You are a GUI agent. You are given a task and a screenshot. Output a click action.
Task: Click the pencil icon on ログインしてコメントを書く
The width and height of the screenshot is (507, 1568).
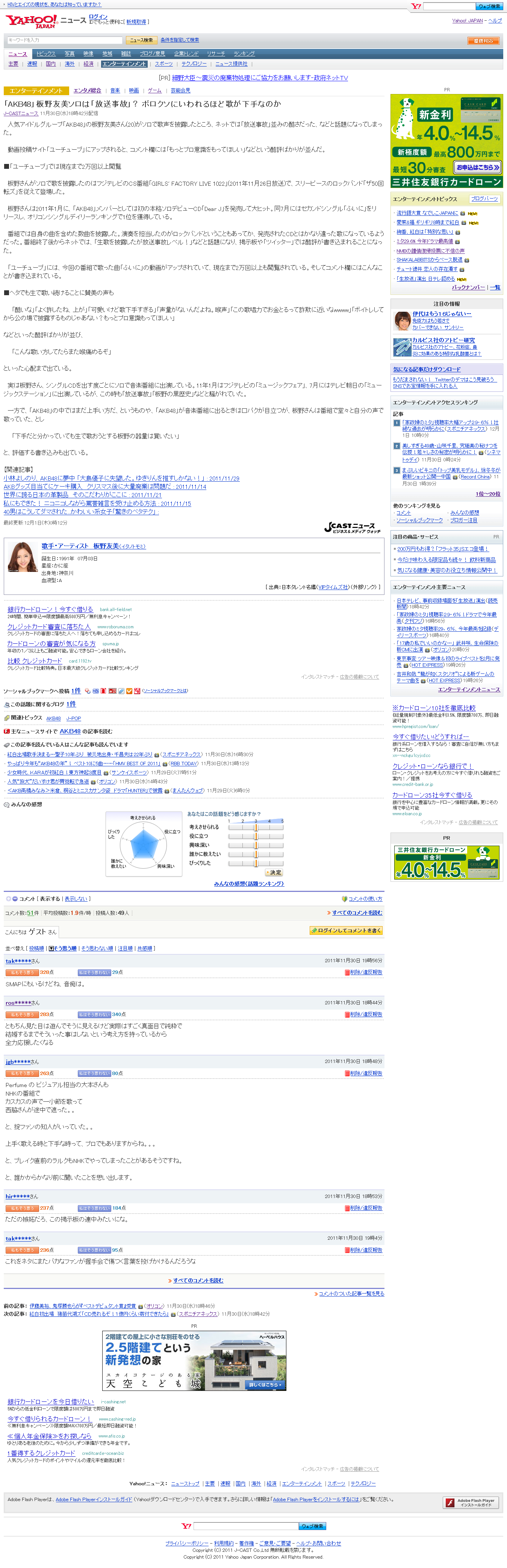(x=314, y=931)
